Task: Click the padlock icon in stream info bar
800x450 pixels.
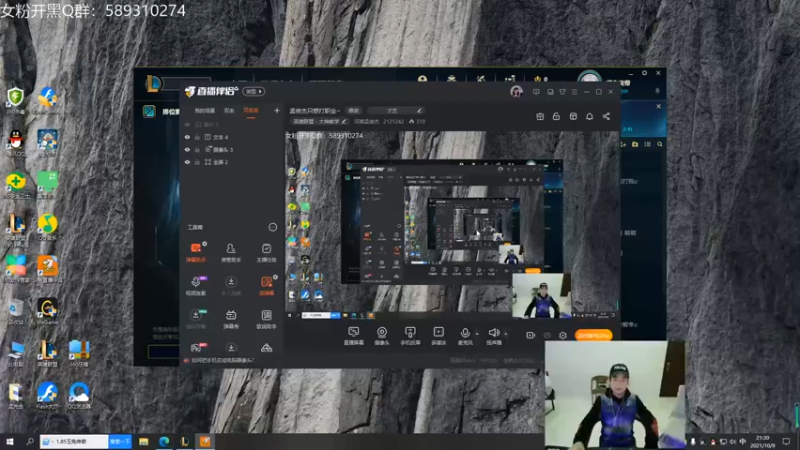Action: (556, 116)
